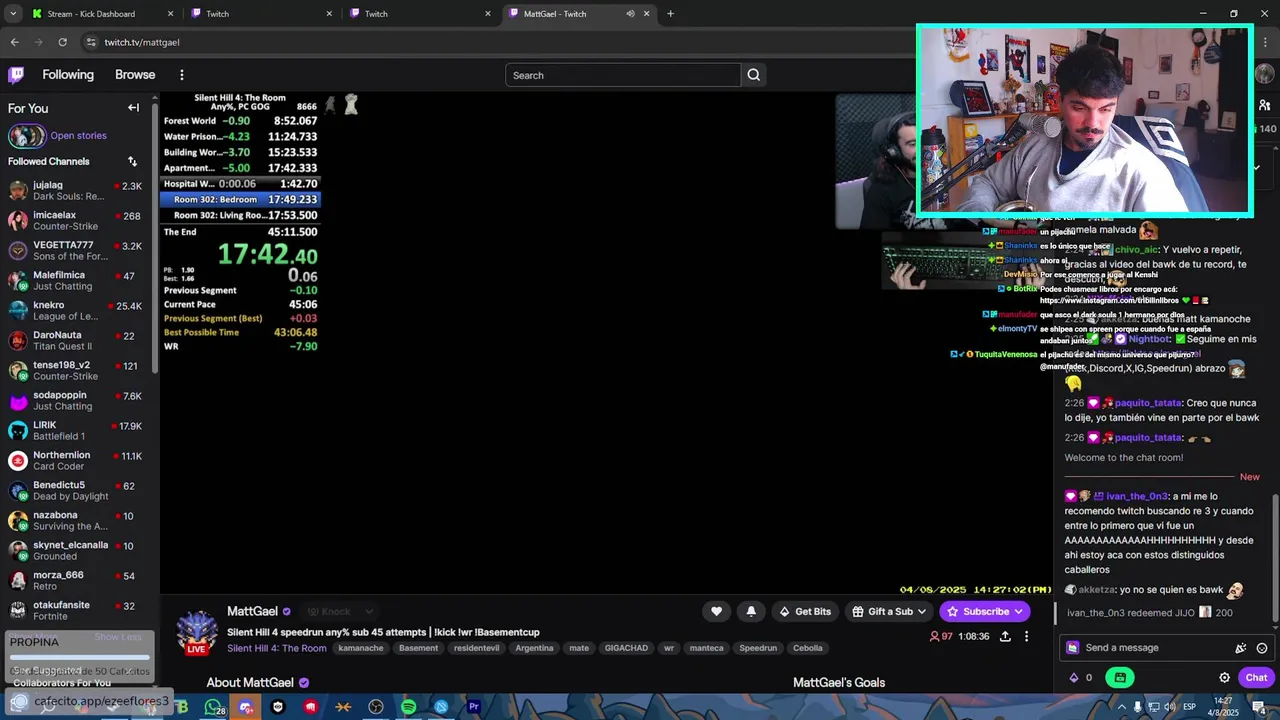Click the MattGael channel avatar

[197, 632]
